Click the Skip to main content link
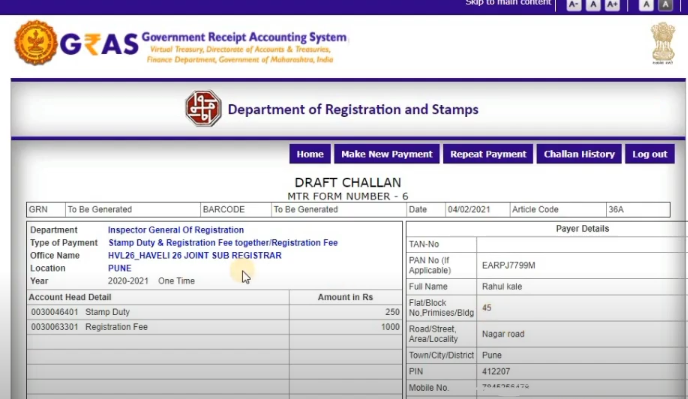The width and height of the screenshot is (688, 399). click(x=508, y=3)
